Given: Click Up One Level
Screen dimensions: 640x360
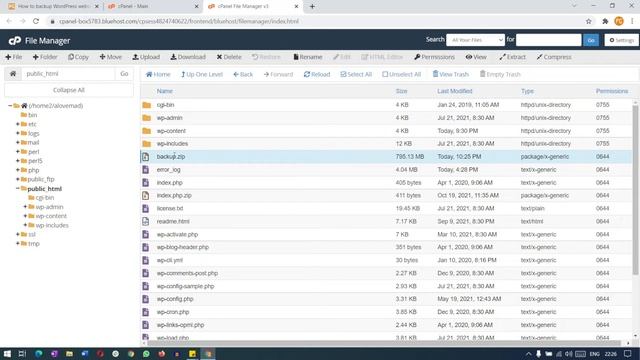Looking at the screenshot, I should (202, 74).
